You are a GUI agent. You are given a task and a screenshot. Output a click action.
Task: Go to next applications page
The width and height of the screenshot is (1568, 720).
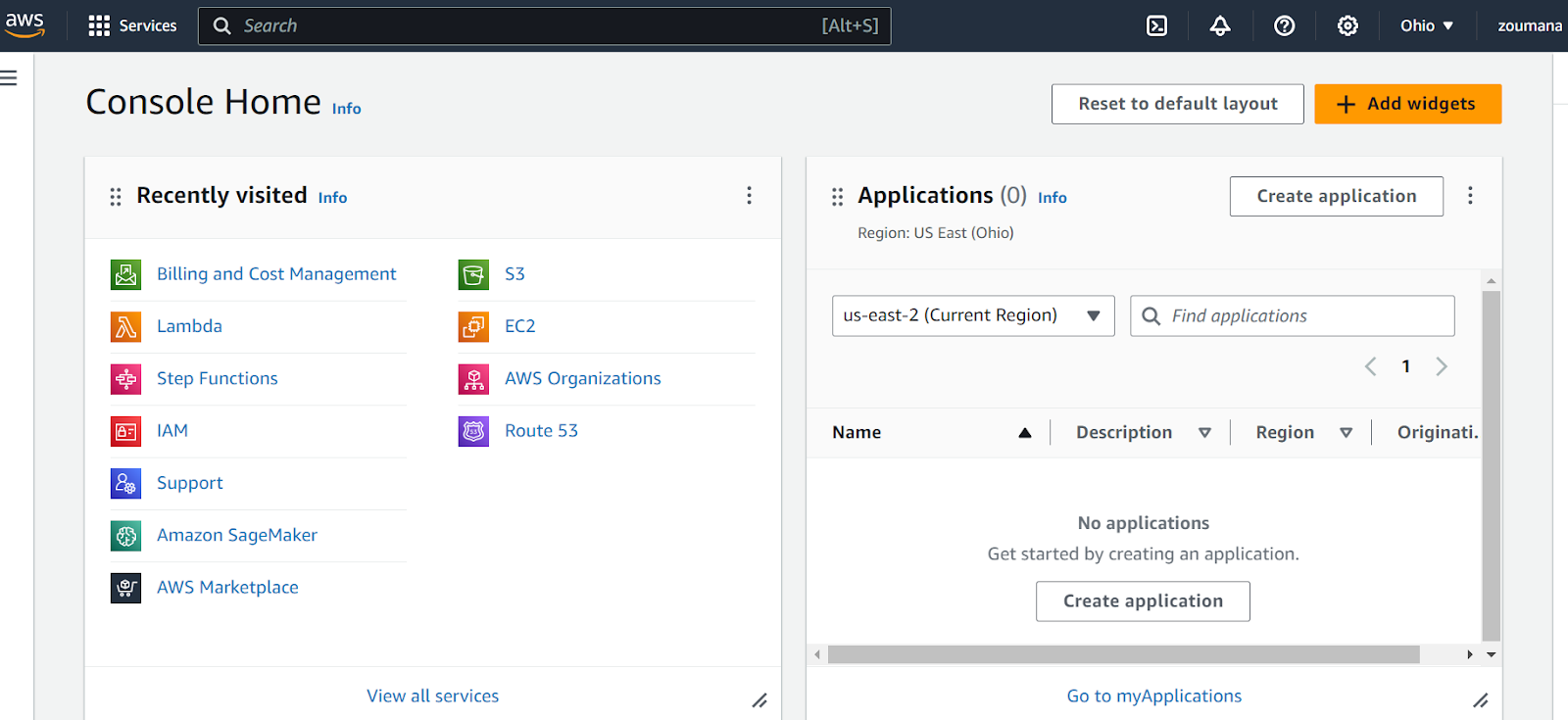(x=1442, y=366)
